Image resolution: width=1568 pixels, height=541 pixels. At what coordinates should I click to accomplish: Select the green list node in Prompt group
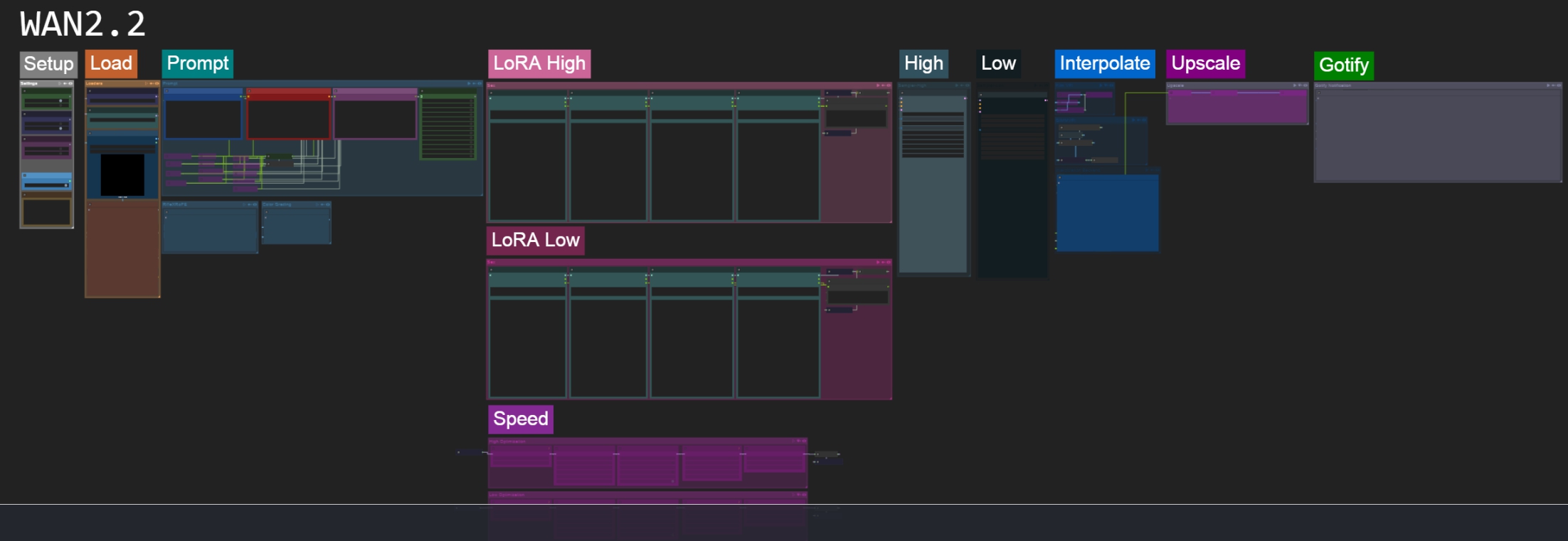click(x=447, y=125)
